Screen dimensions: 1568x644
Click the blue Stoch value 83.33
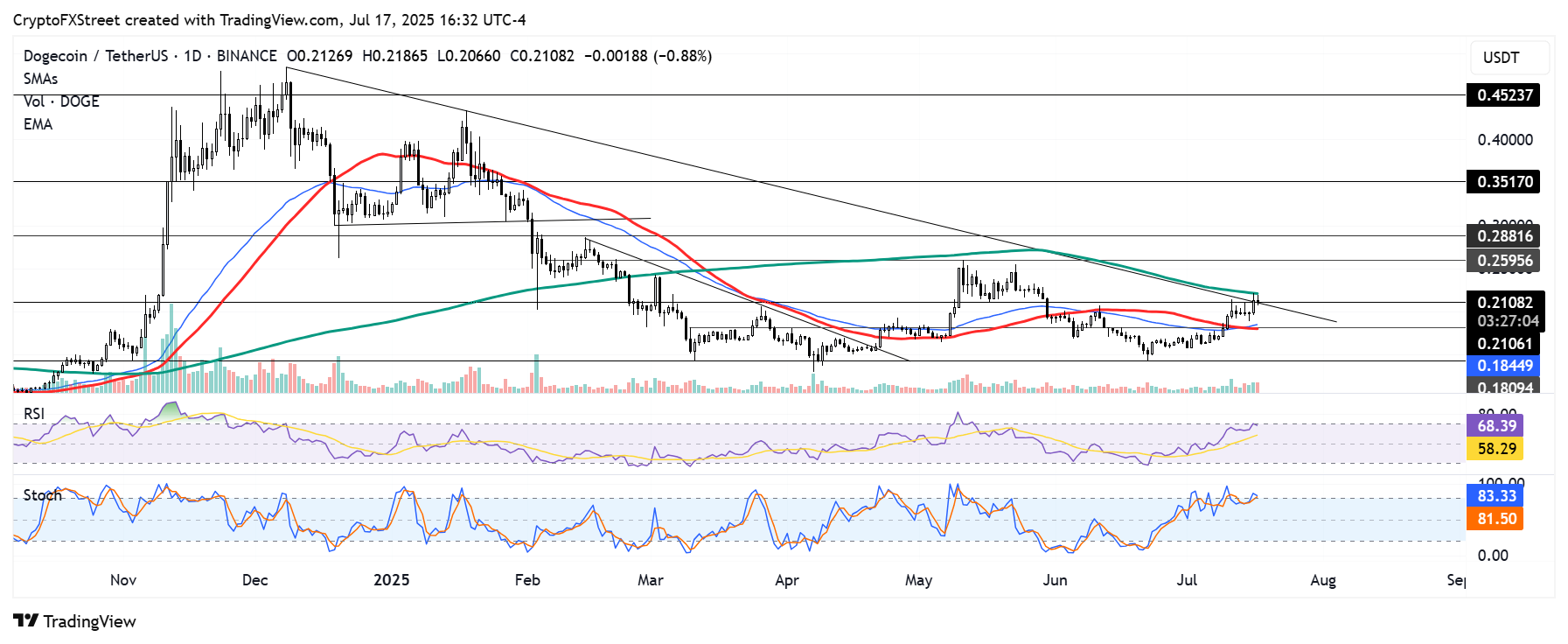[1495, 496]
